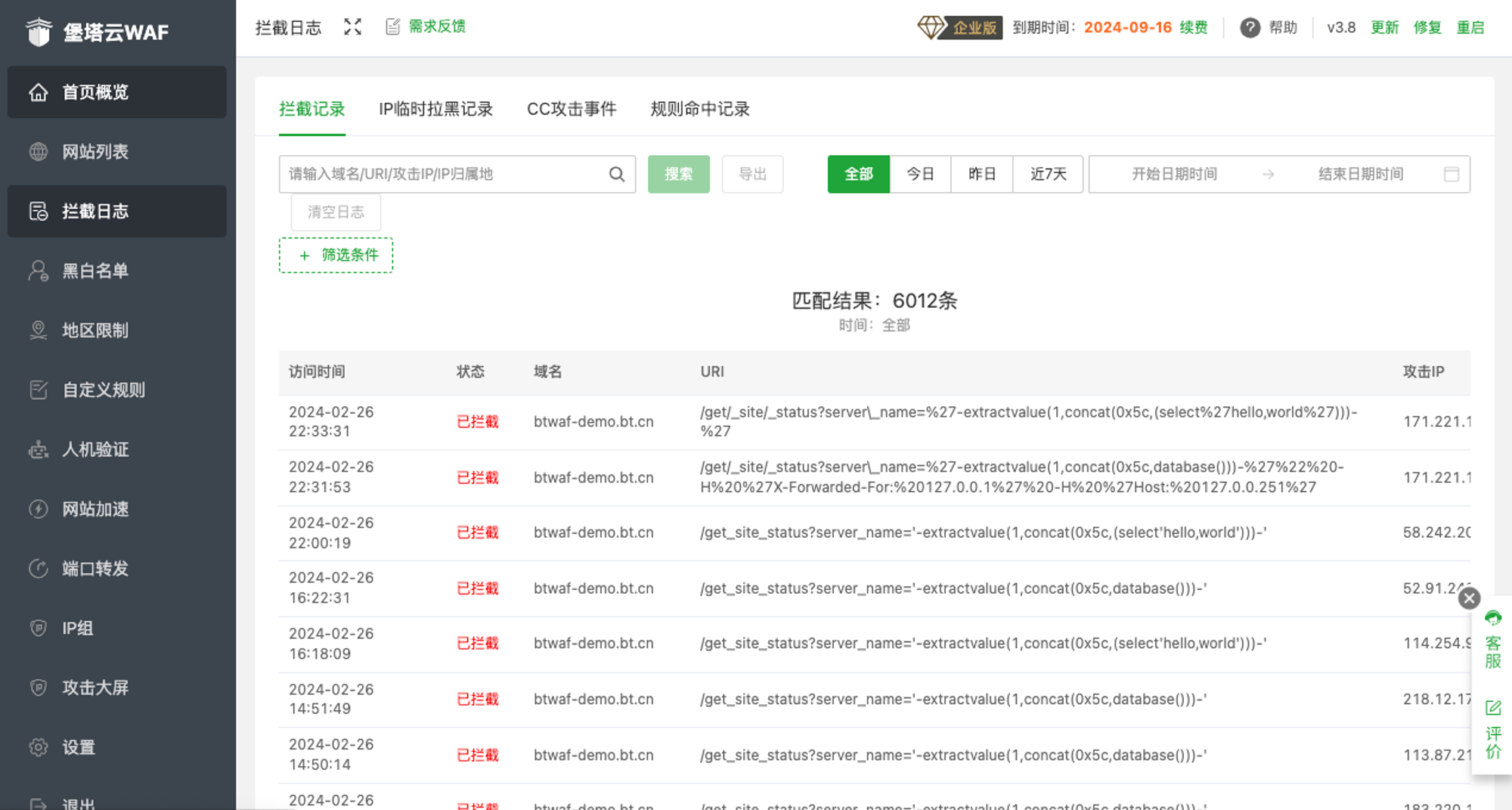The height and width of the screenshot is (810, 1512).
Task: Select the 人机验证 verification icon
Action: 38,449
